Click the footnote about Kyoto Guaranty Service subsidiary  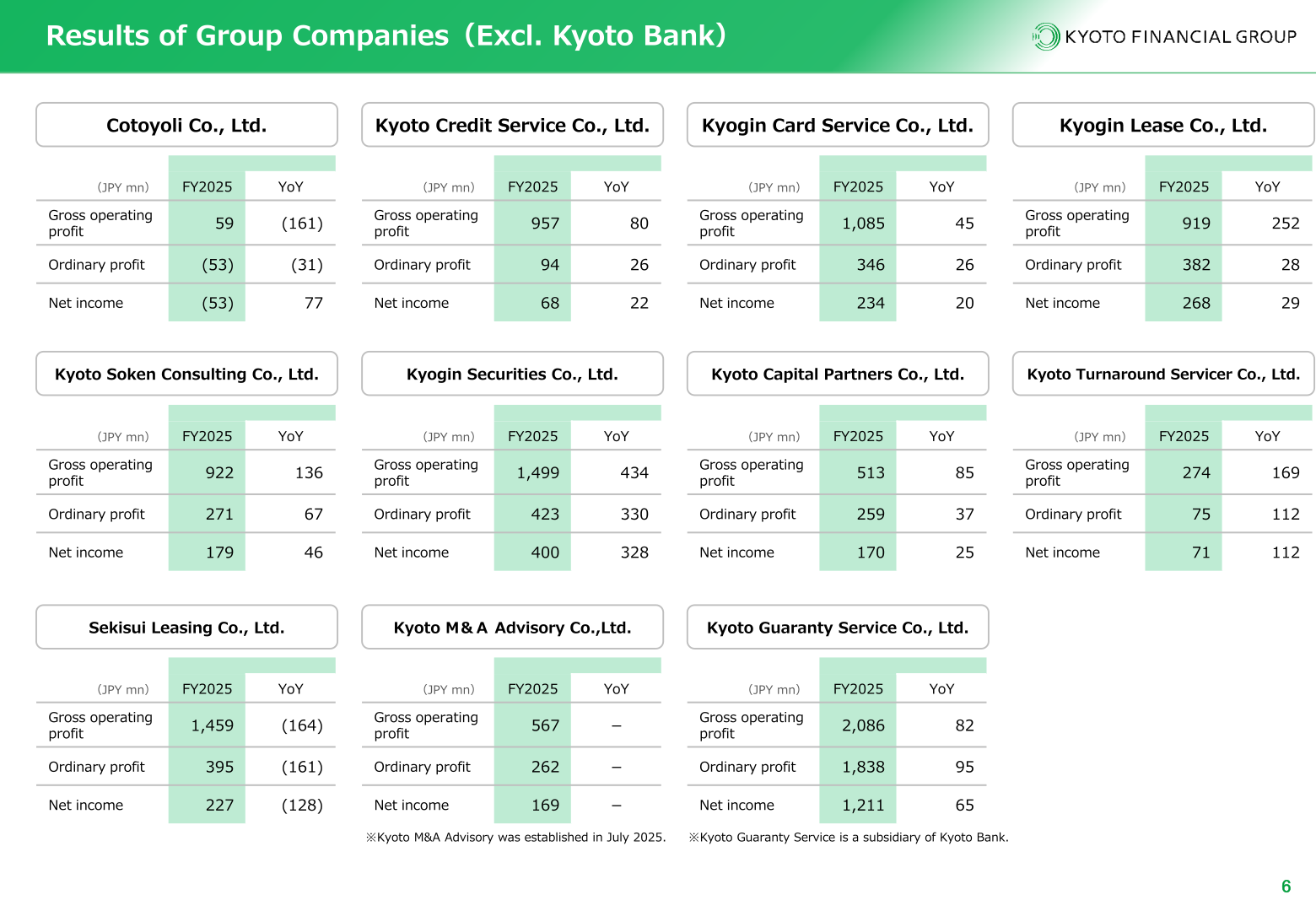[x=849, y=838]
